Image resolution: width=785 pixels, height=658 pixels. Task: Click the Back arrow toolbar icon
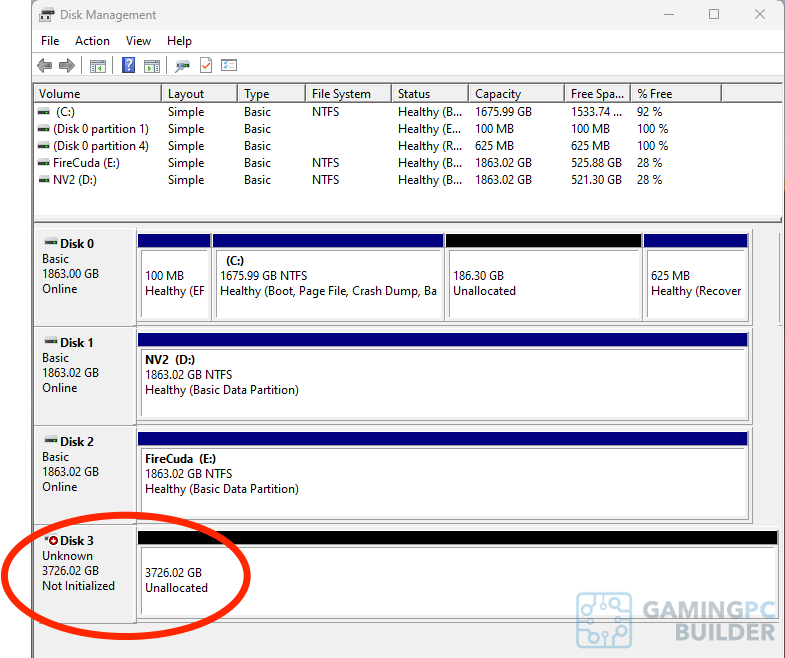[x=45, y=65]
